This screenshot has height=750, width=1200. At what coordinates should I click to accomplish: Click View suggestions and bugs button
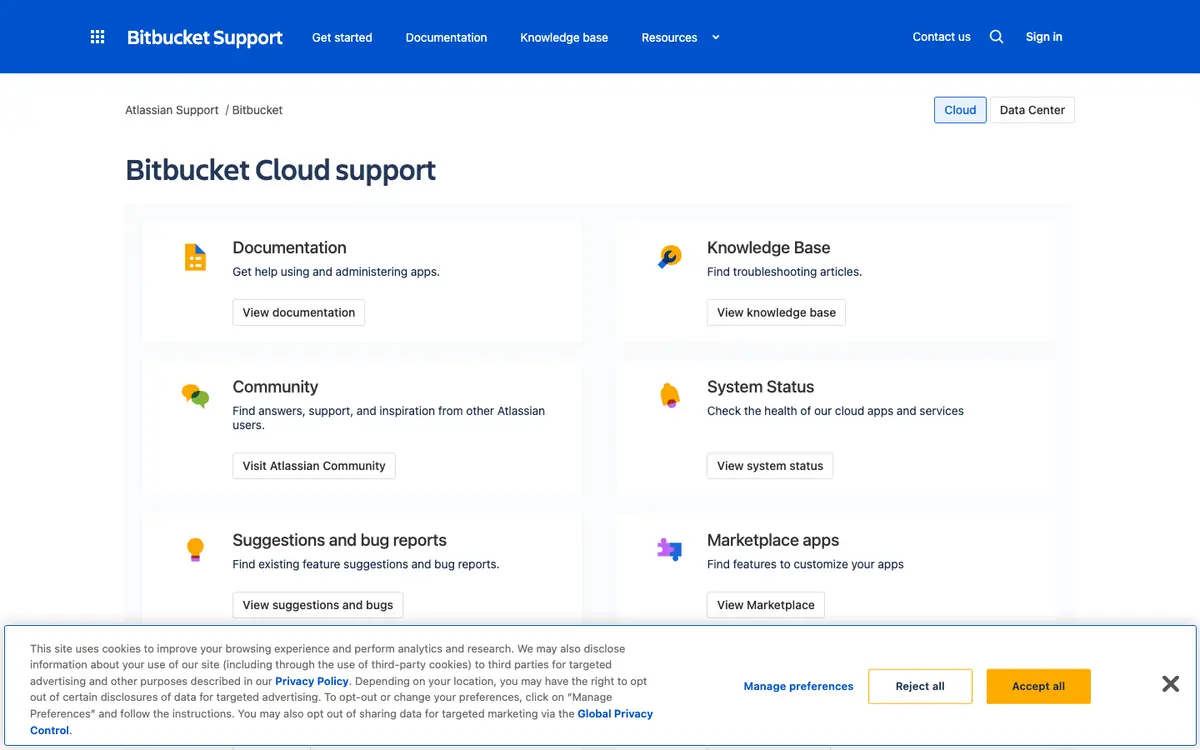318,605
